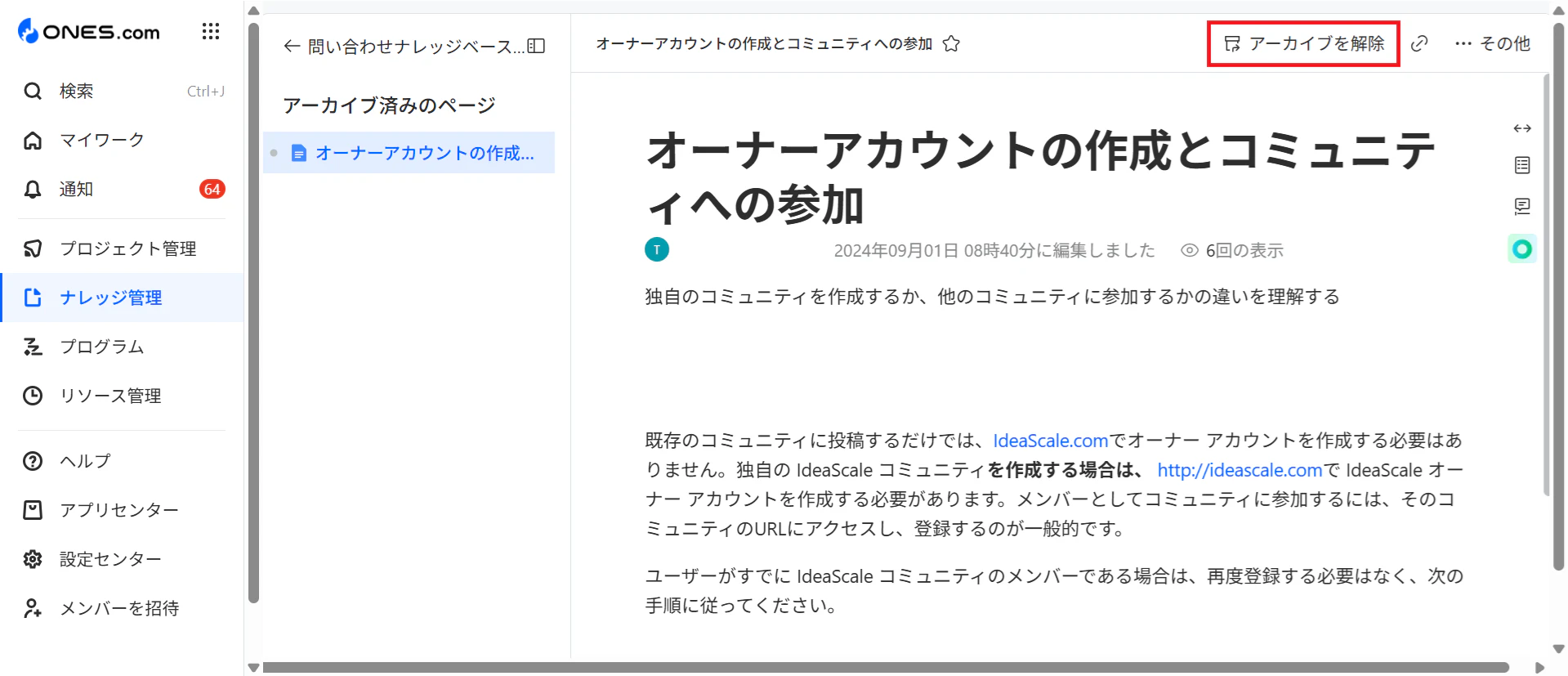
Task: Select the archived page オーナーアカウントの作成...
Action: click(x=409, y=153)
